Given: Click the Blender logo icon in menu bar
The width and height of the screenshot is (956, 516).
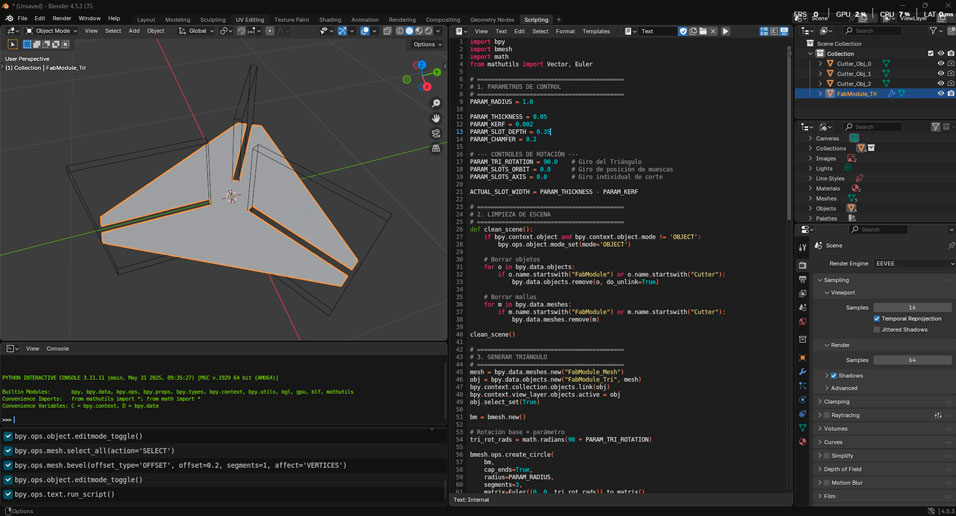Looking at the screenshot, I should tap(7, 18).
